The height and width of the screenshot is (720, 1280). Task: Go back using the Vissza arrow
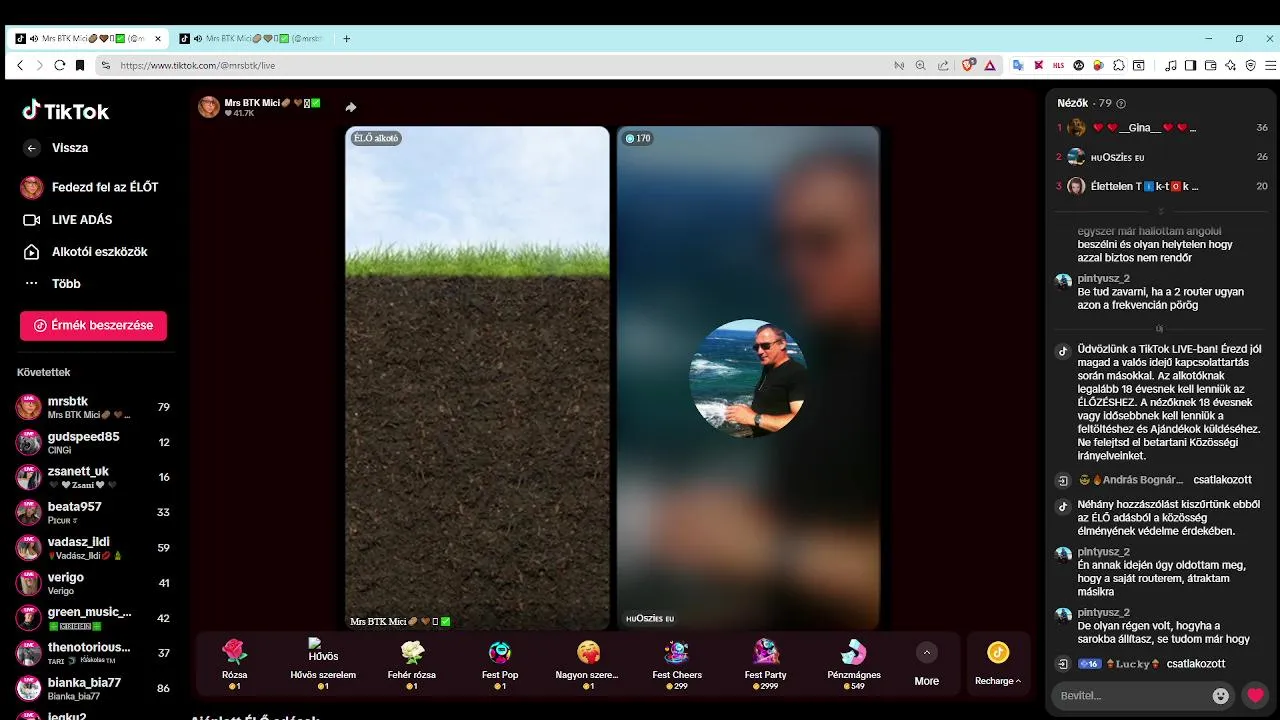pos(32,148)
